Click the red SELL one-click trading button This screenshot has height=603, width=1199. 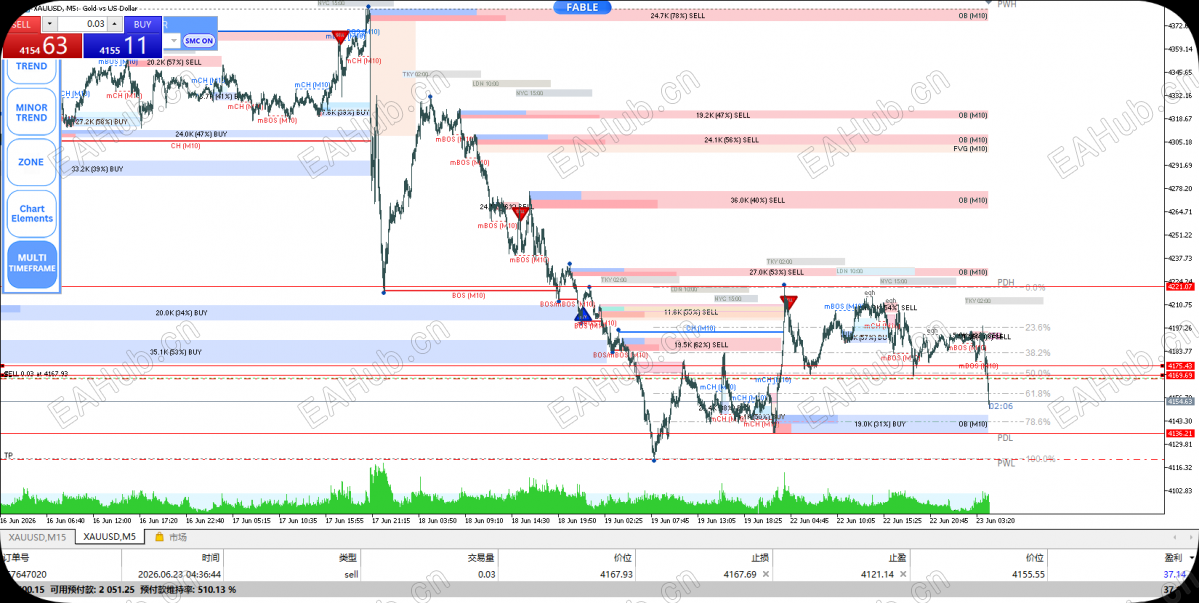21,24
